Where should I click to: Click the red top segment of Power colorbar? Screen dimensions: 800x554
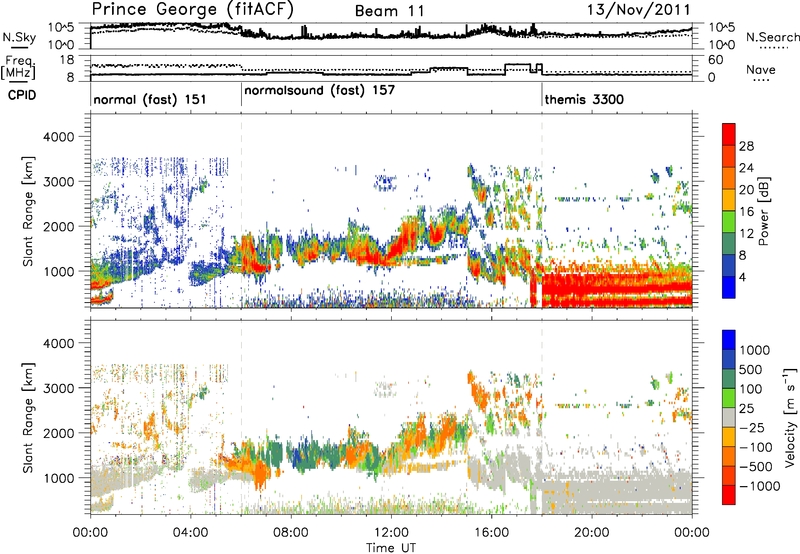tap(729, 134)
